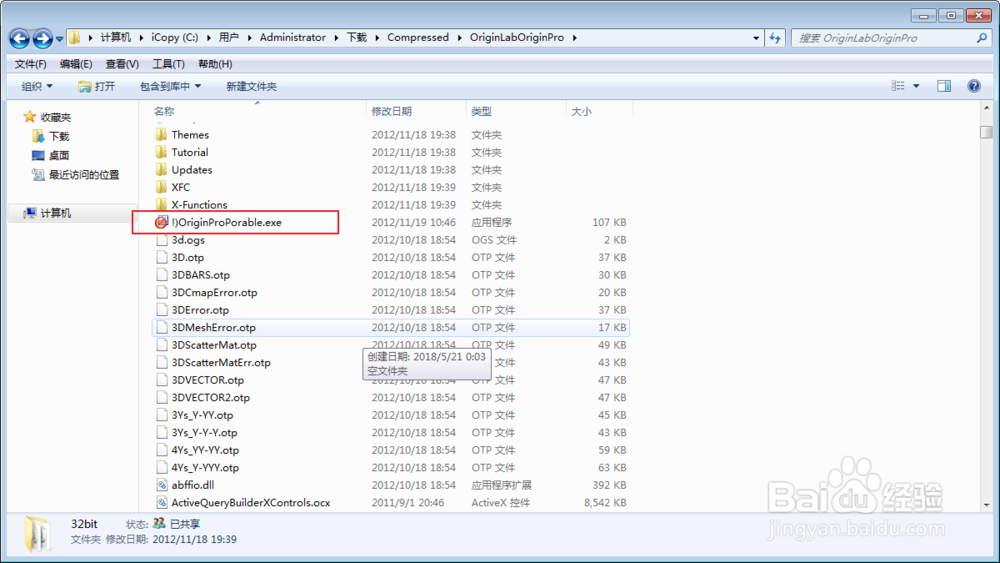Open the 编辑(E) menu
The height and width of the screenshot is (563, 1000).
click(x=76, y=64)
